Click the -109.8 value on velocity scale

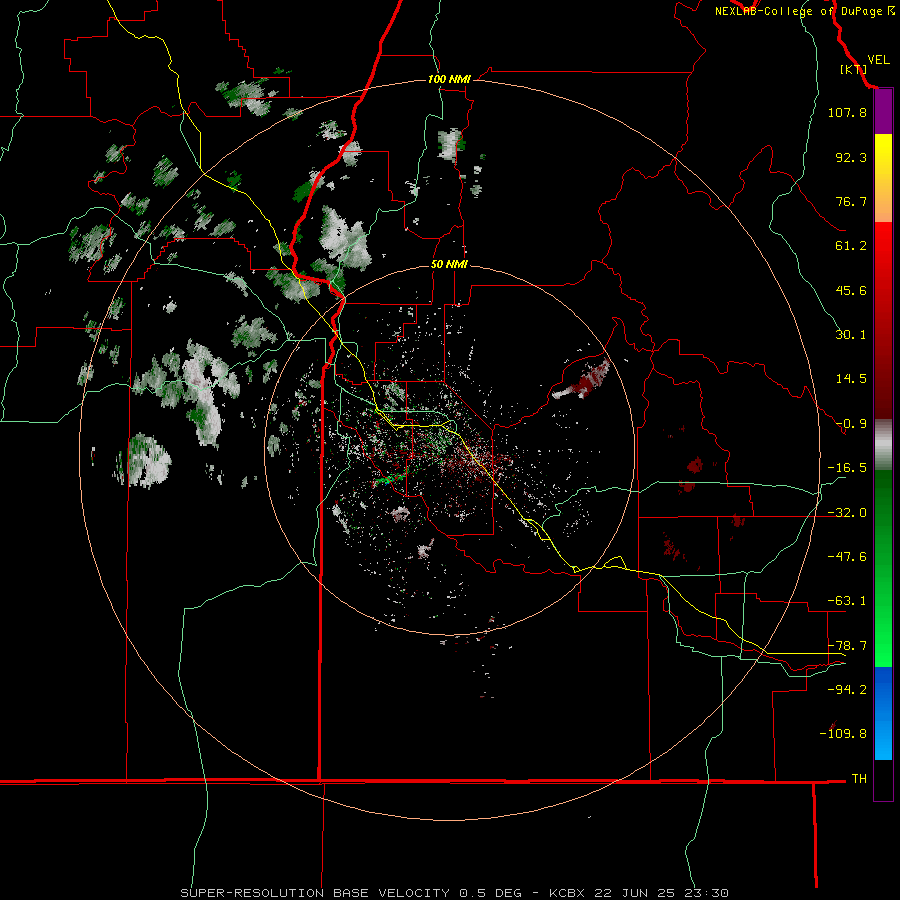pyautogui.click(x=843, y=734)
